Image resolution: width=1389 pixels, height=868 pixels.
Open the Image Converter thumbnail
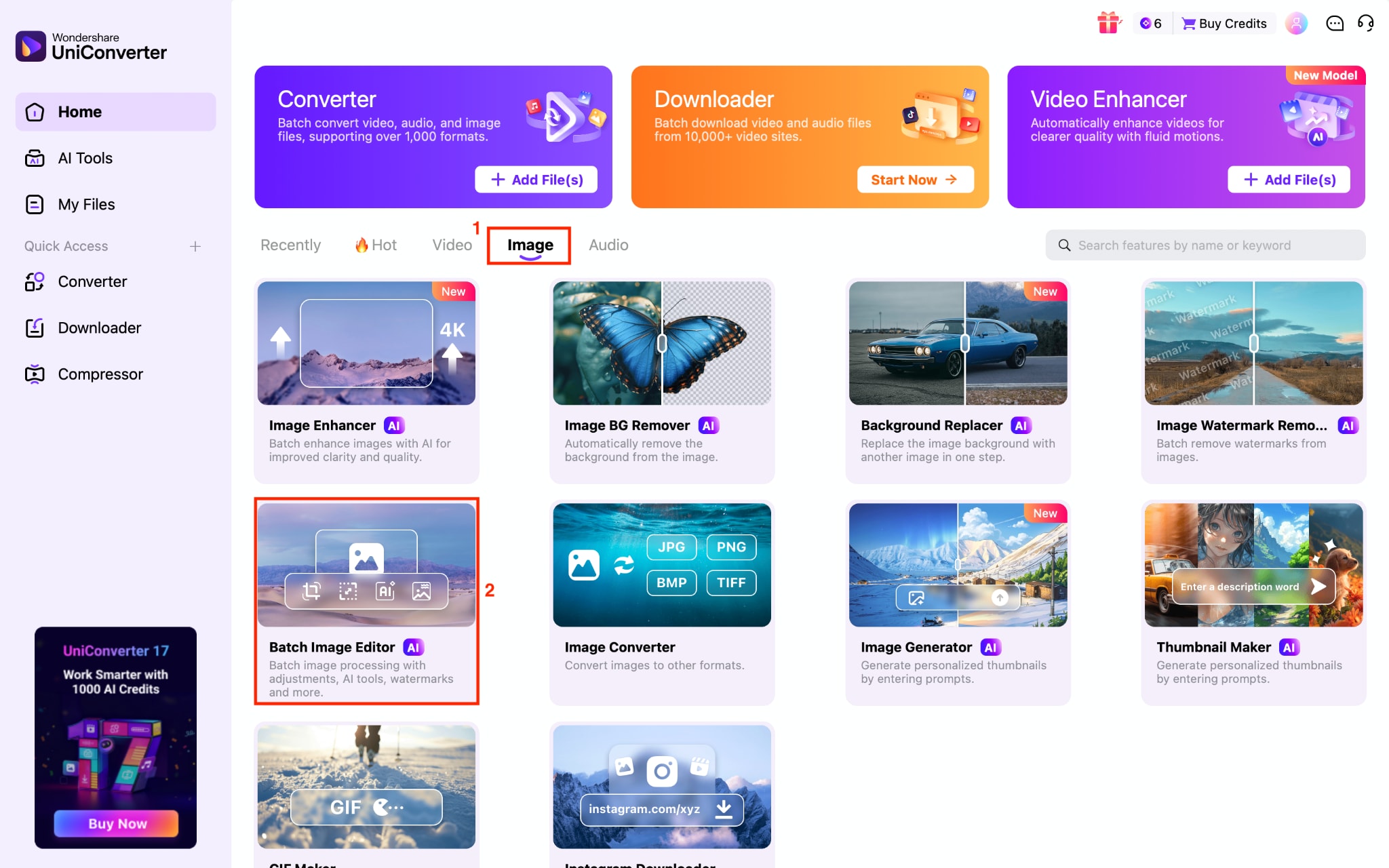point(662,565)
